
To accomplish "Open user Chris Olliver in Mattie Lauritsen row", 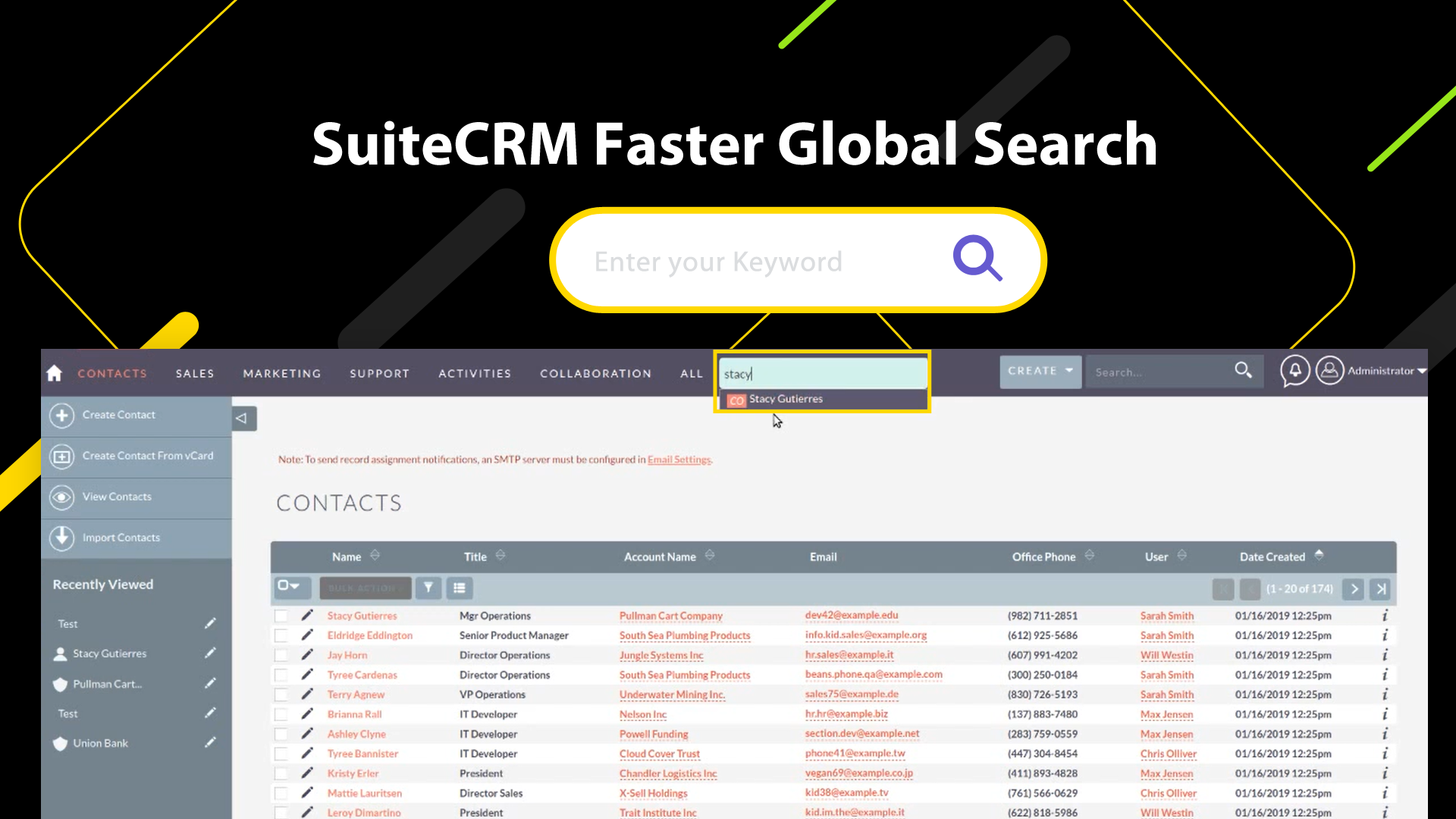I will (1169, 793).
